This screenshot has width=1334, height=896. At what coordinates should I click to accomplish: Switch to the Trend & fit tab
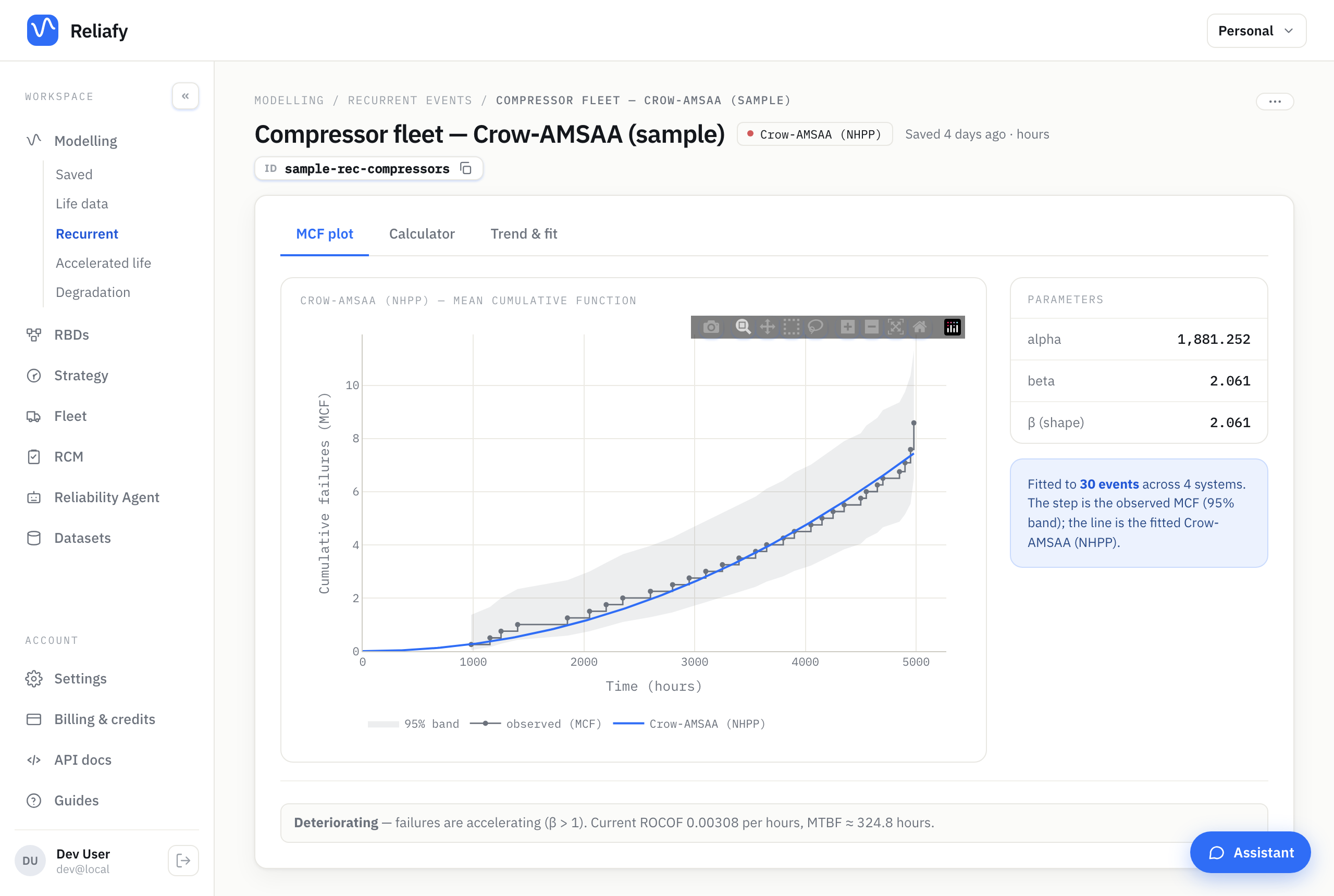[x=524, y=234]
